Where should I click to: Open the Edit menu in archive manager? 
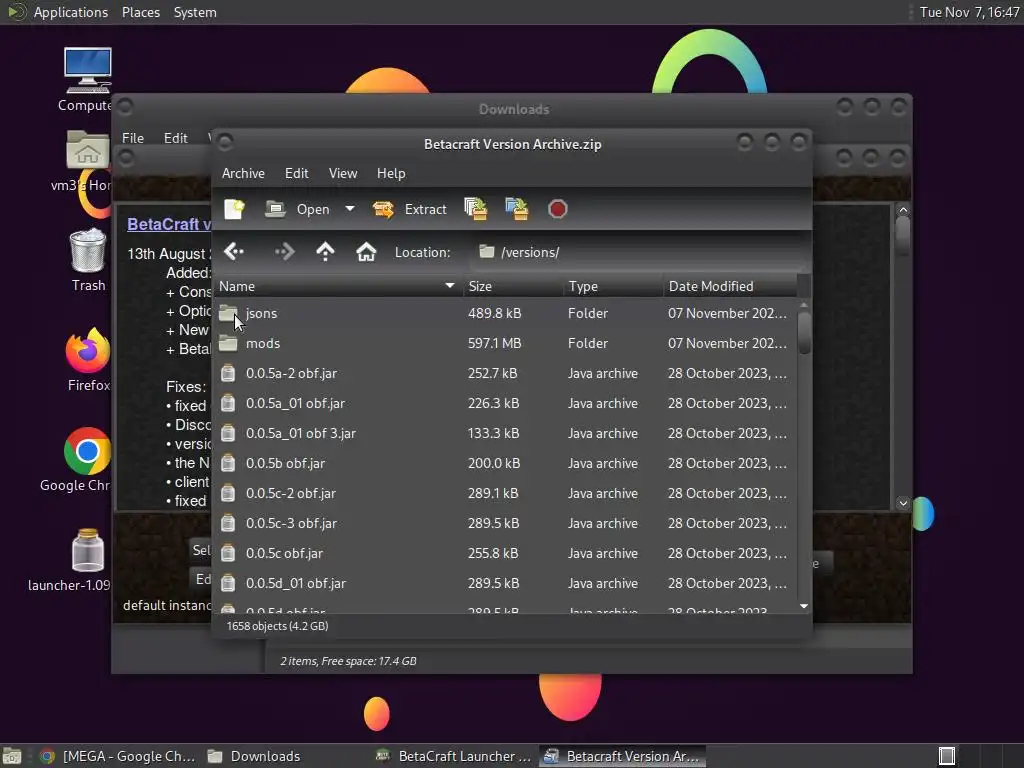296,173
